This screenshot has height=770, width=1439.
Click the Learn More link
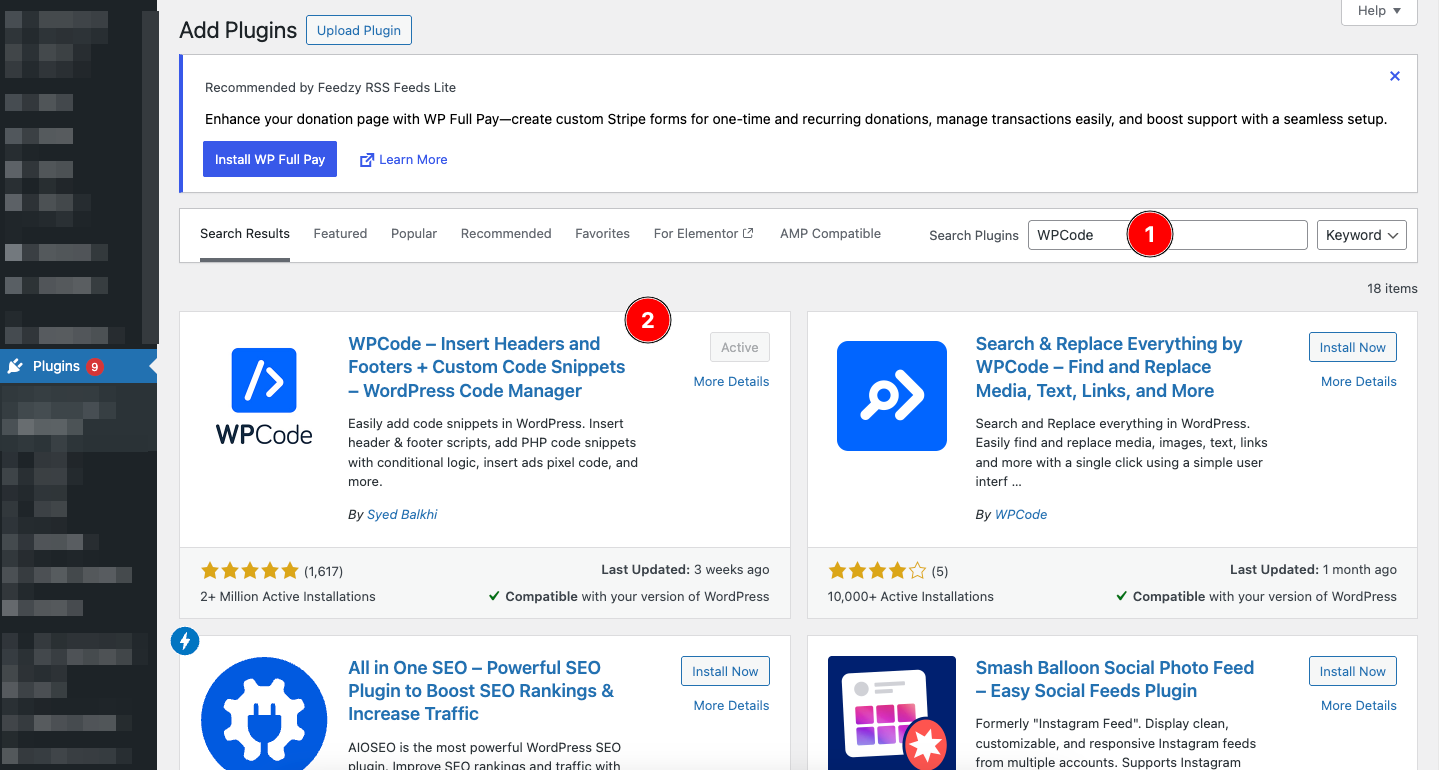pos(413,160)
